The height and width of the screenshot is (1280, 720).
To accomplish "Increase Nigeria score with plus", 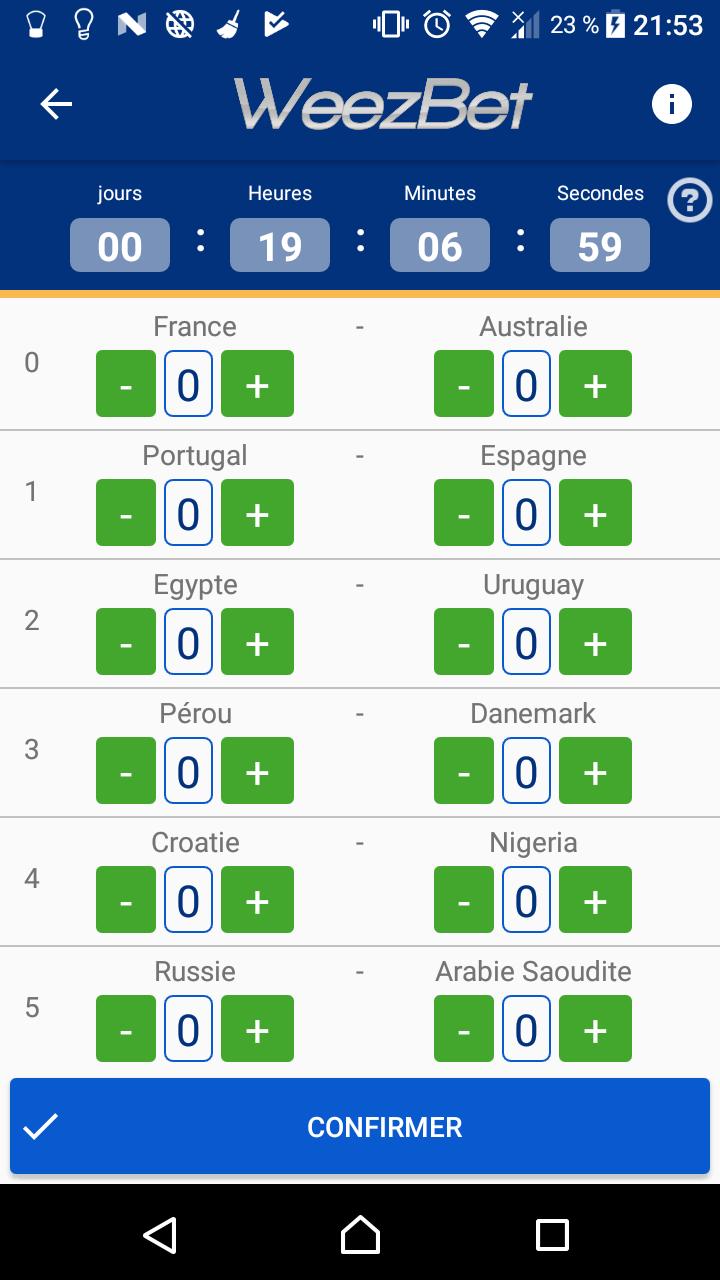I will (595, 900).
